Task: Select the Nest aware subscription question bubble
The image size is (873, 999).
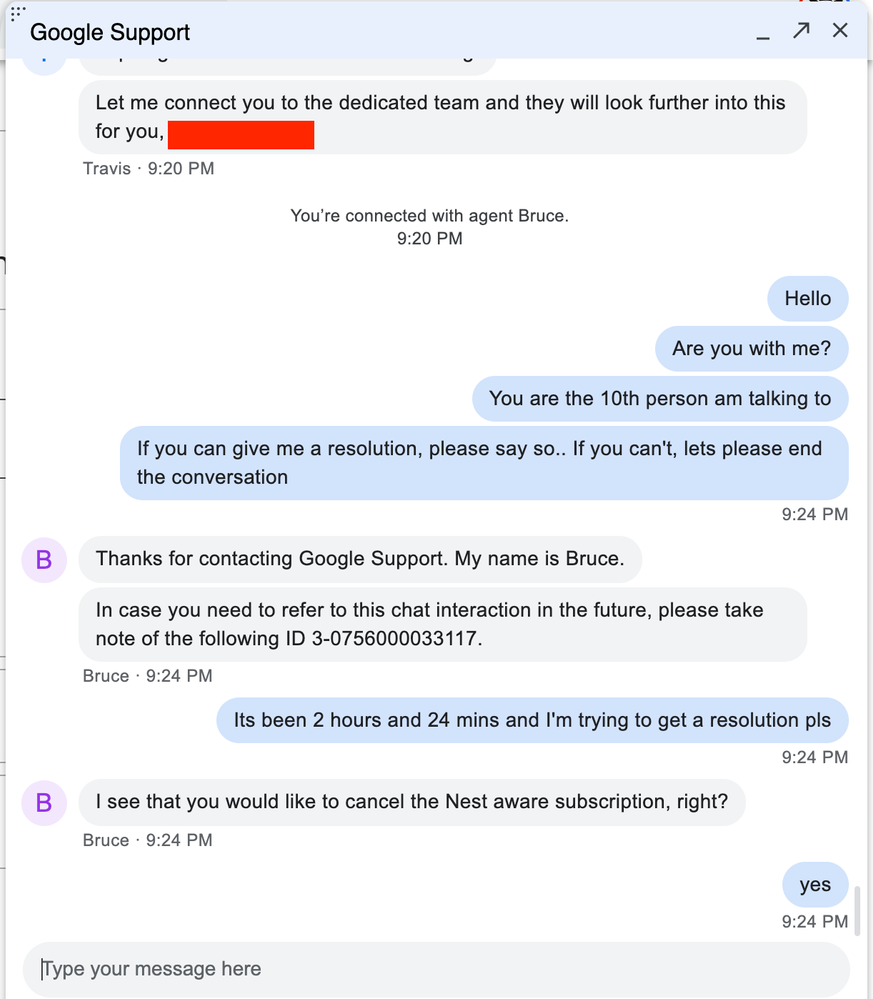Action: [411, 802]
